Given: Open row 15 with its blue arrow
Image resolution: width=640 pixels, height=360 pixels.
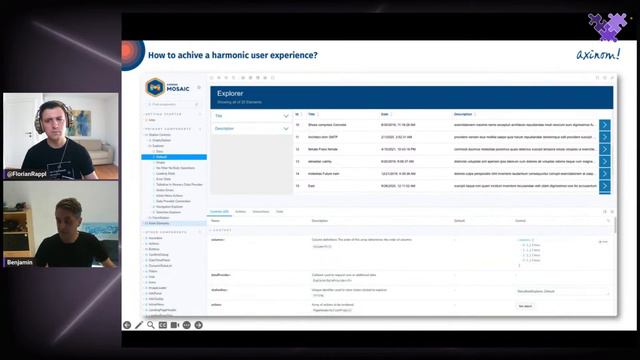Looking at the screenshot, I should coord(604,187).
